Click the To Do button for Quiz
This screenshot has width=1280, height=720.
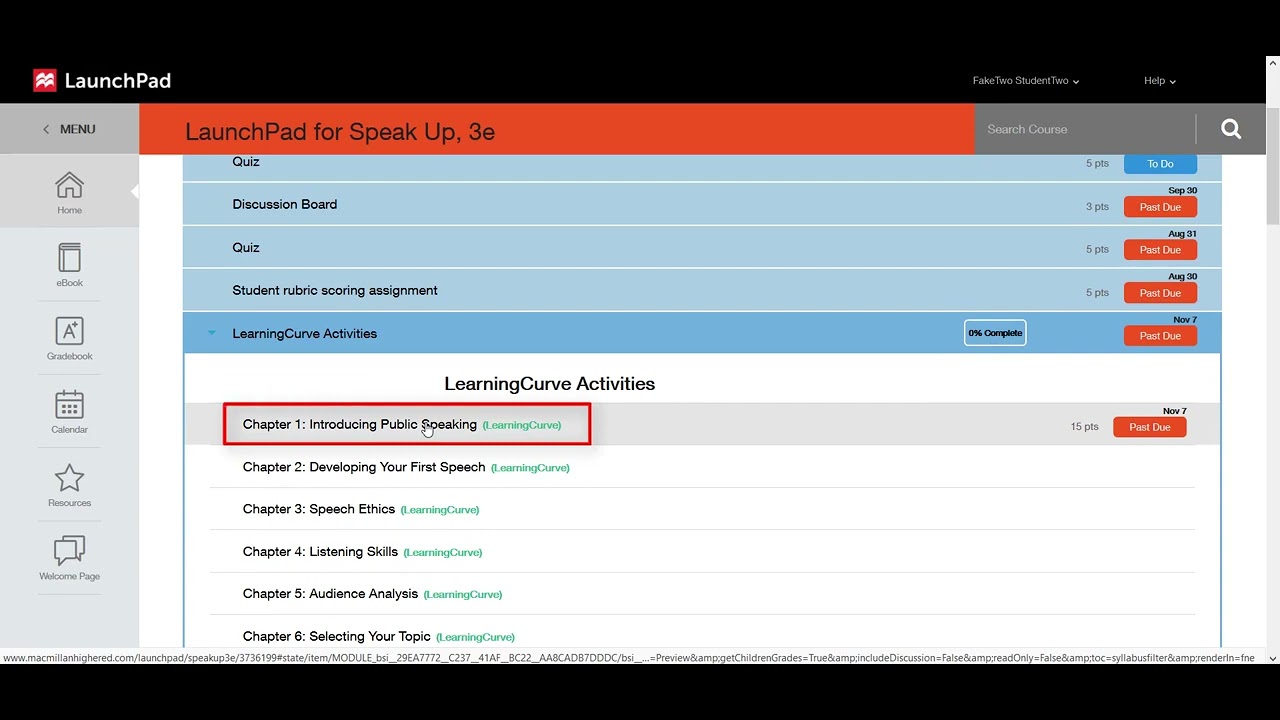click(x=1160, y=164)
